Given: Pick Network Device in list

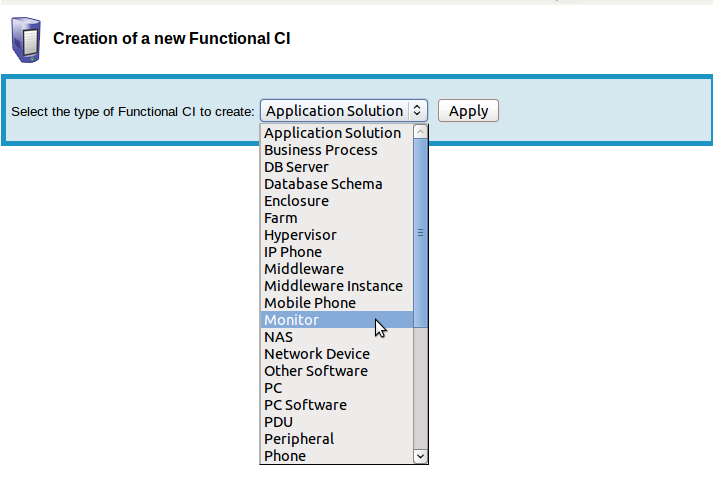Looking at the screenshot, I should tap(316, 354).
